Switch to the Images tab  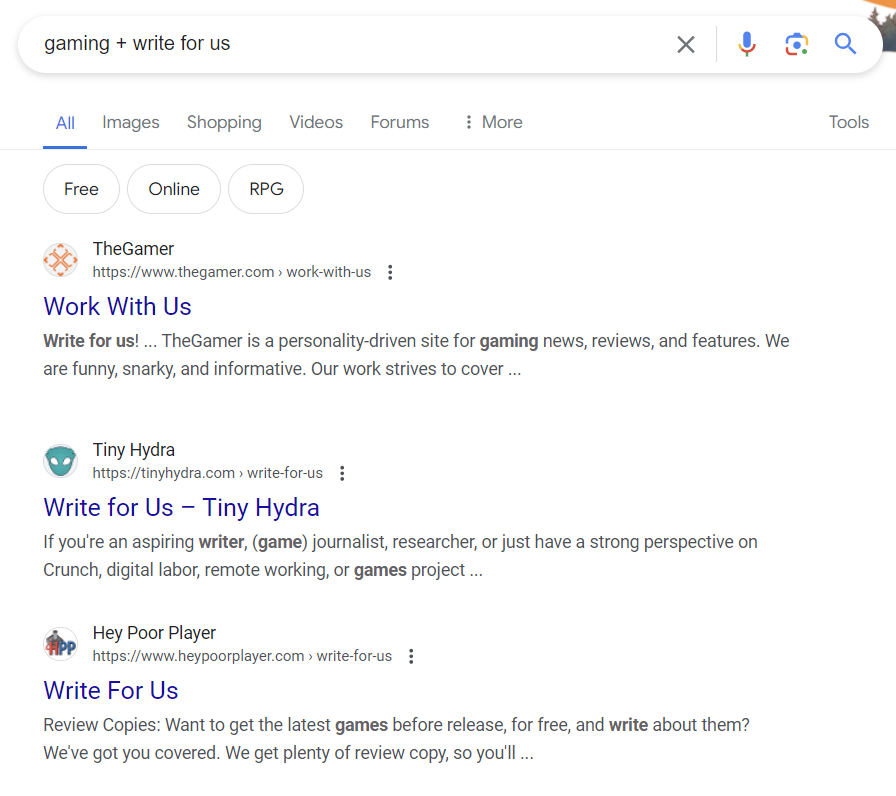pyautogui.click(x=130, y=121)
